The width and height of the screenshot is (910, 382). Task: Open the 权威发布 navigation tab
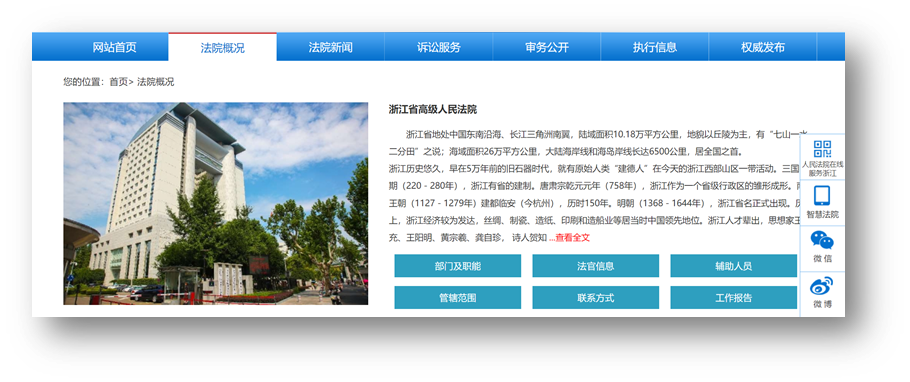pyautogui.click(x=763, y=48)
